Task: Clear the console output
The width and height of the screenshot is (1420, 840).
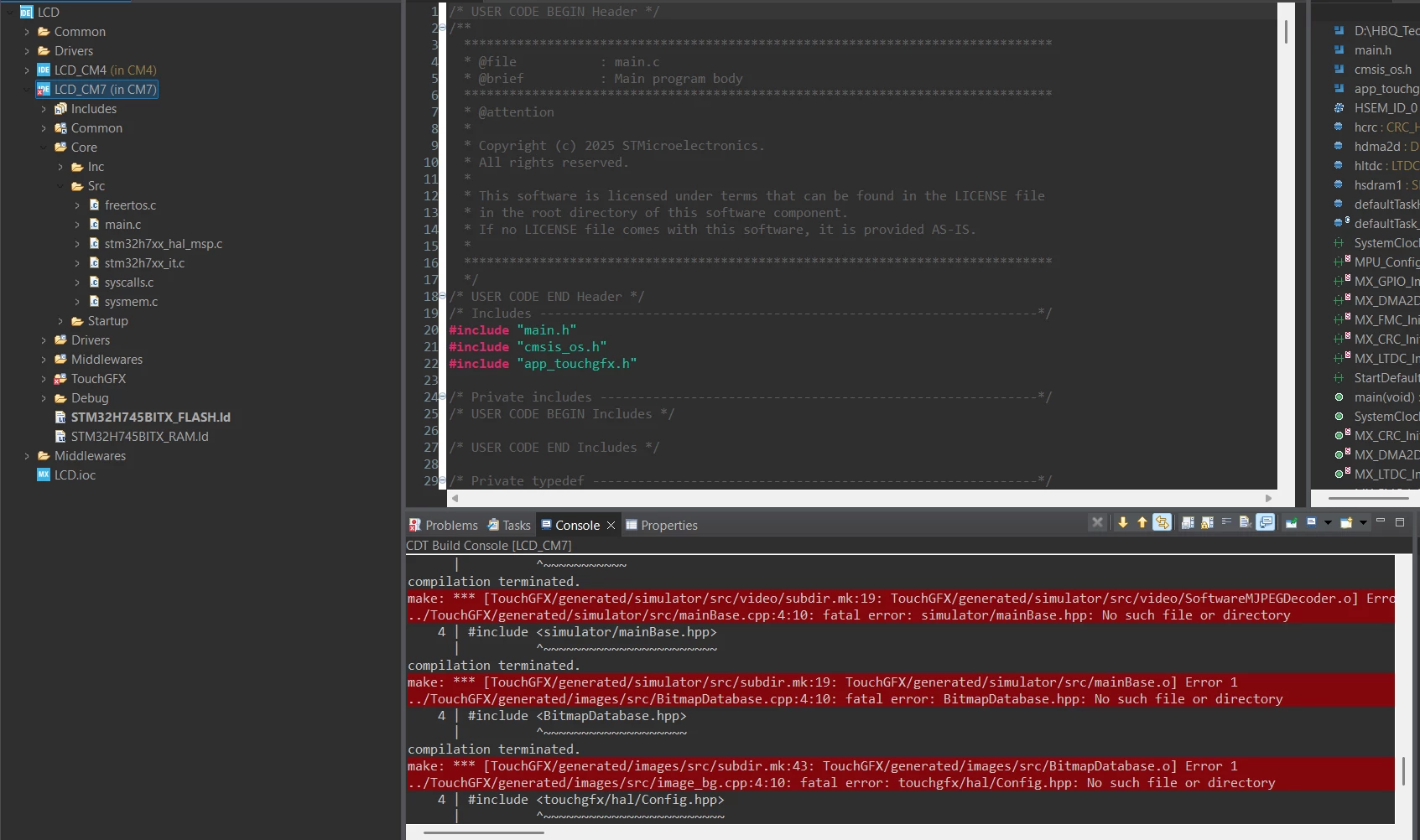Action: pyautogui.click(x=1246, y=522)
